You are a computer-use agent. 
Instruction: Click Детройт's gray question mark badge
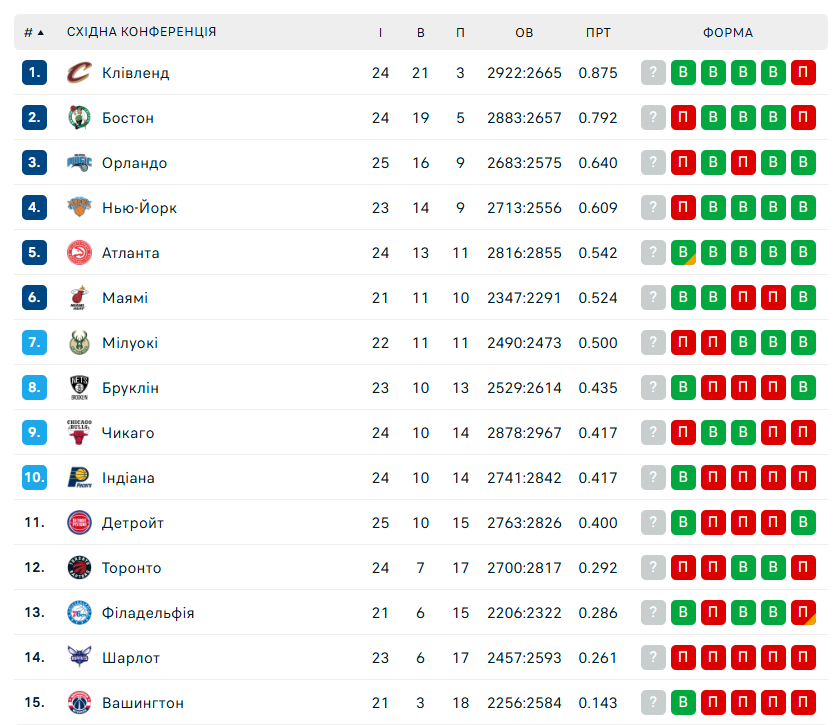point(653,523)
